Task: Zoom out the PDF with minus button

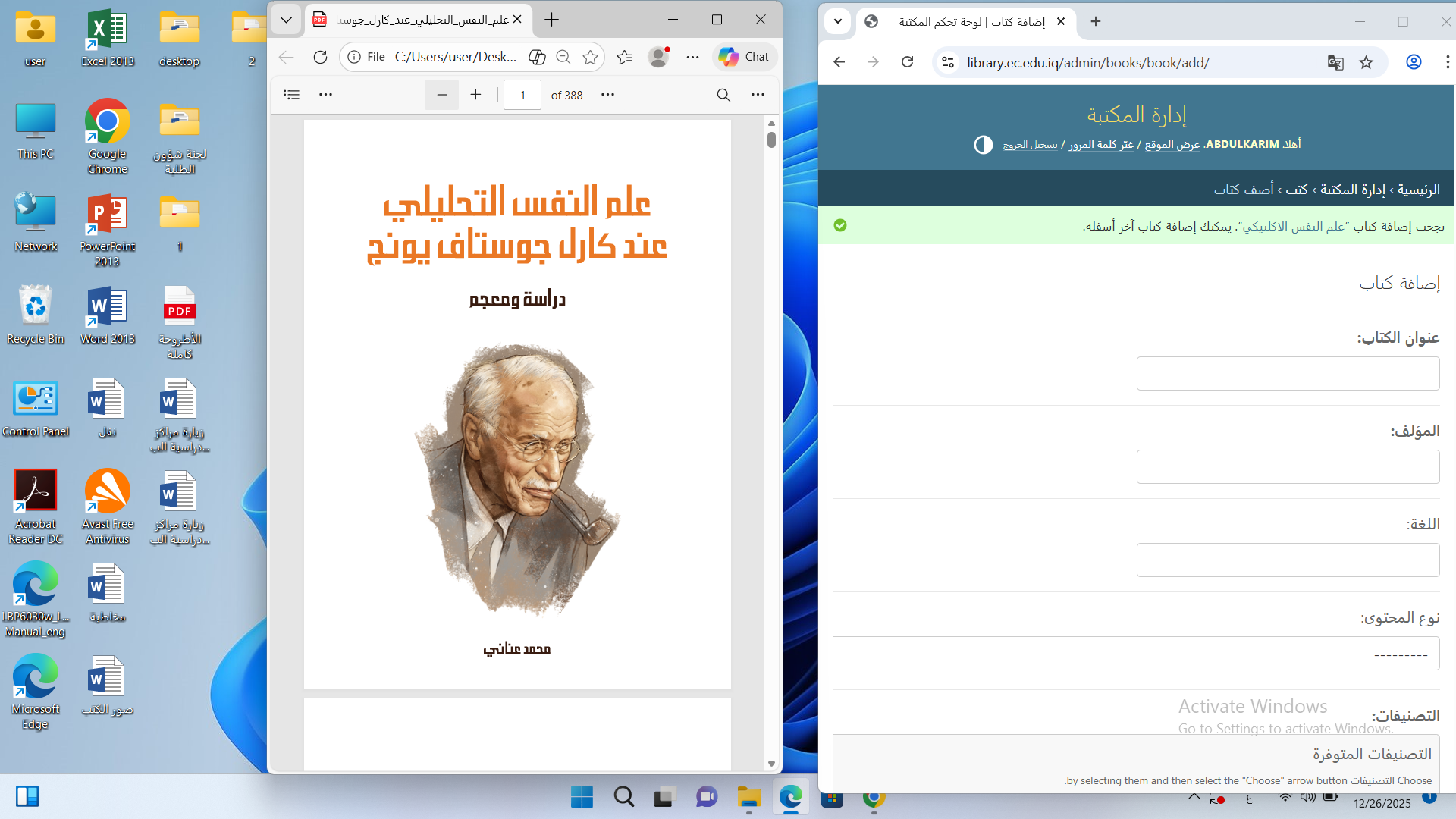Action: pos(442,95)
